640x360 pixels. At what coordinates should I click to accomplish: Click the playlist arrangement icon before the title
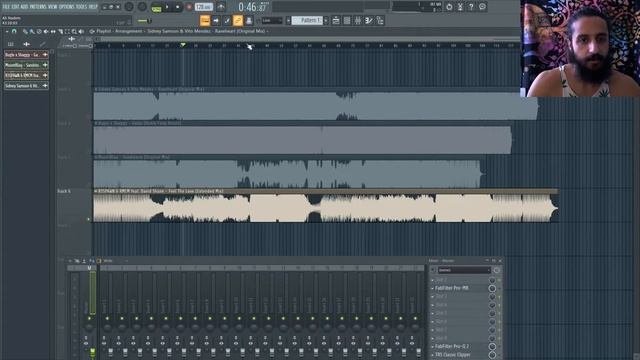click(x=92, y=31)
